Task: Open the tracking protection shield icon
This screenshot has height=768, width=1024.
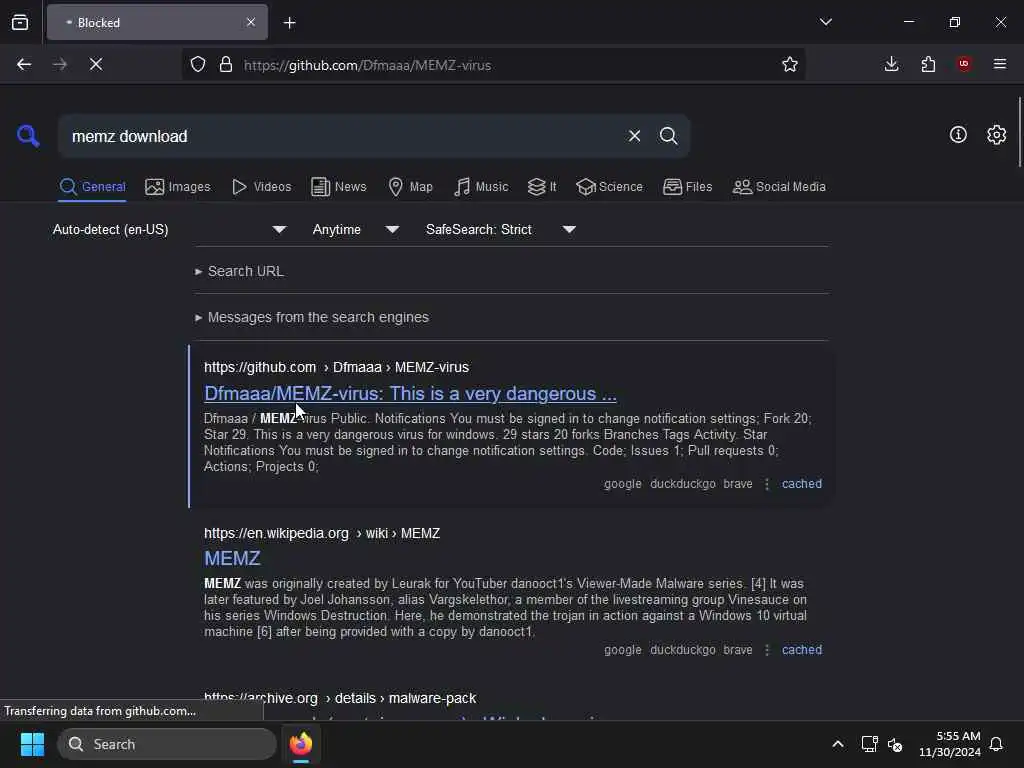Action: click(198, 64)
